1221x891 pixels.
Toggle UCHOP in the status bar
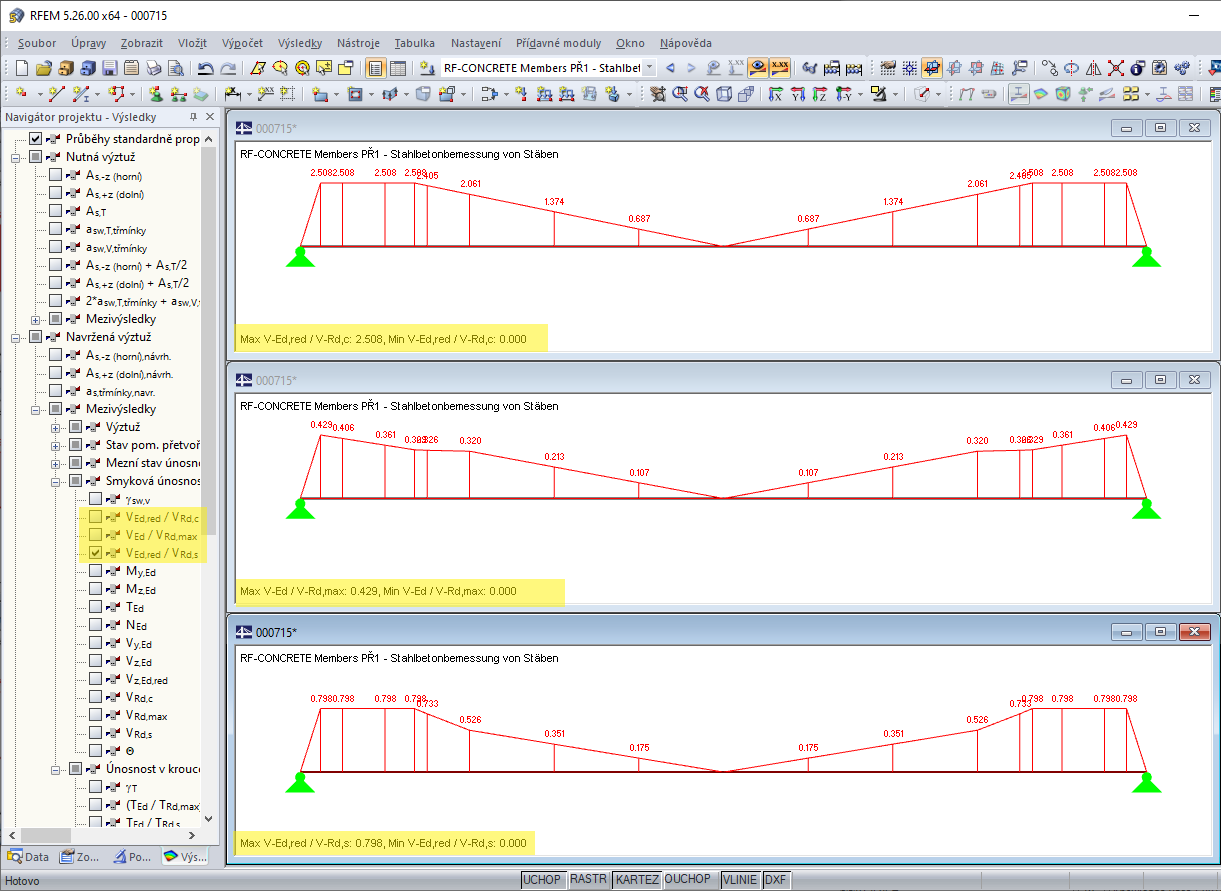click(x=543, y=880)
